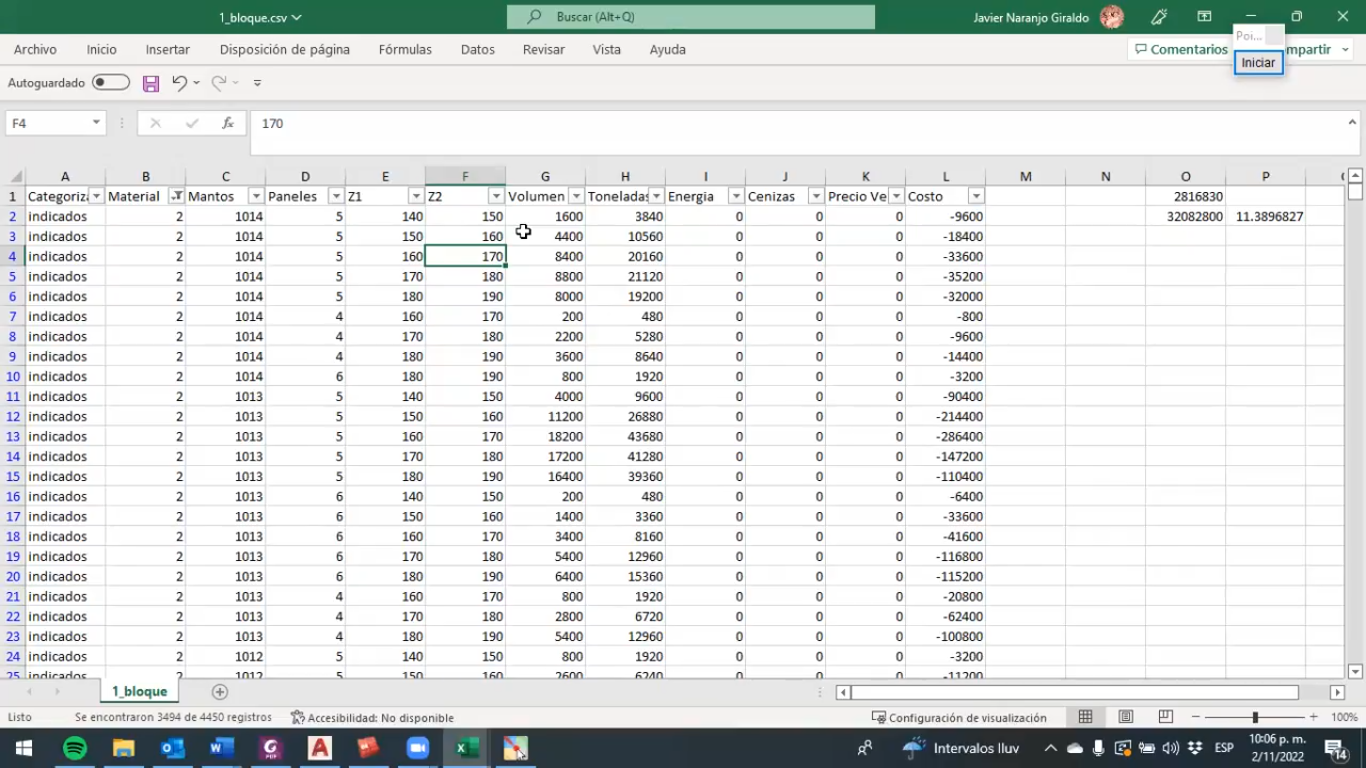Open the Vista ribbon tab
This screenshot has height=768, width=1366.
pos(606,49)
